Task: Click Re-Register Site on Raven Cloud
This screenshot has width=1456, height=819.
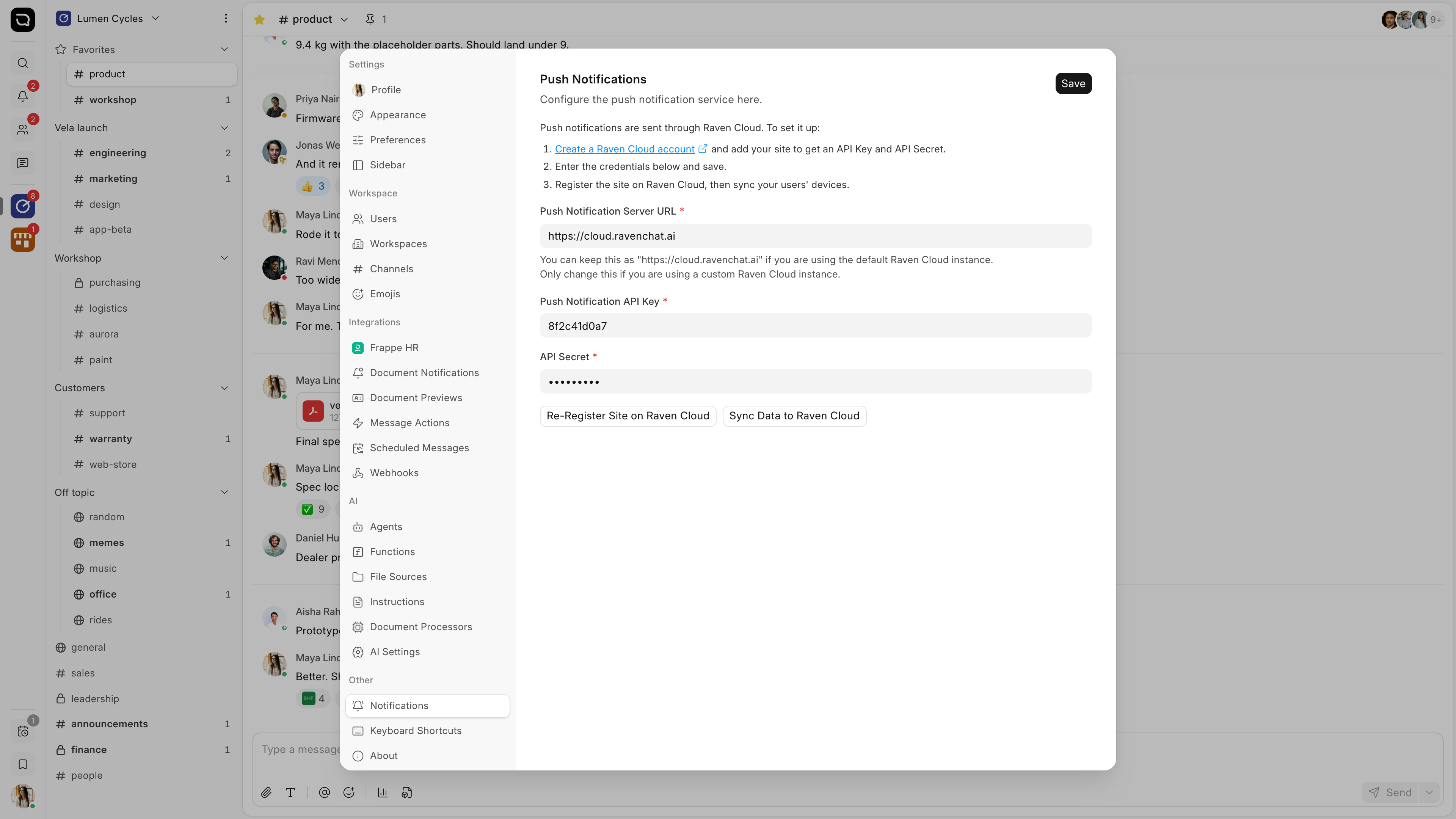Action: click(x=628, y=416)
